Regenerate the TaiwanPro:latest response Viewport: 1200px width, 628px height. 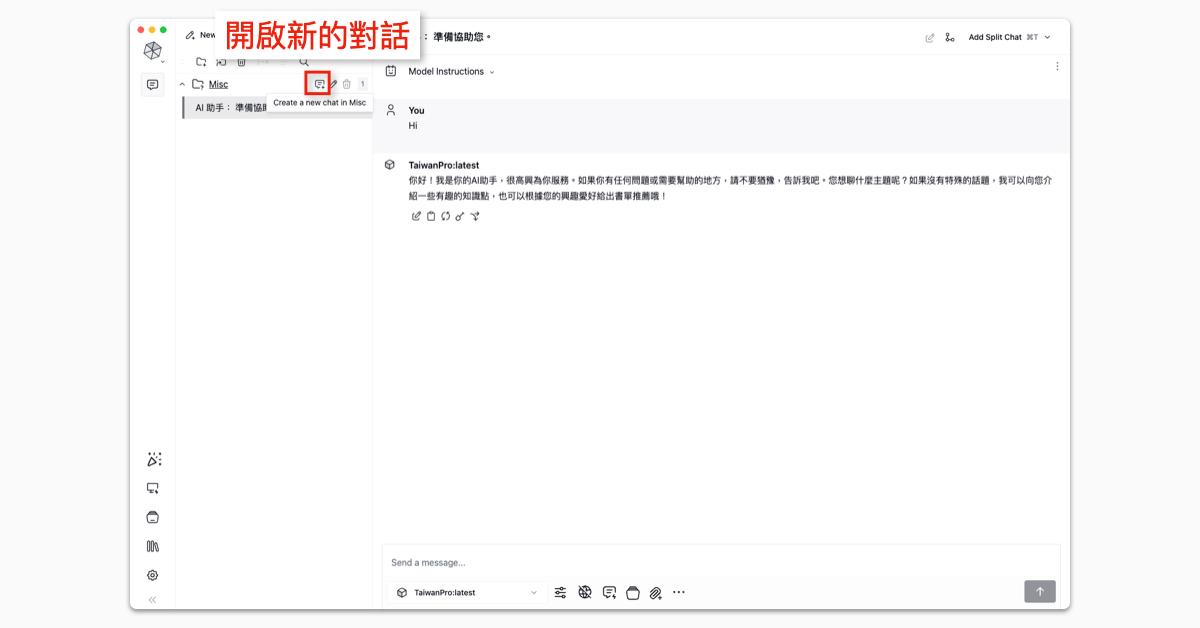(445, 216)
